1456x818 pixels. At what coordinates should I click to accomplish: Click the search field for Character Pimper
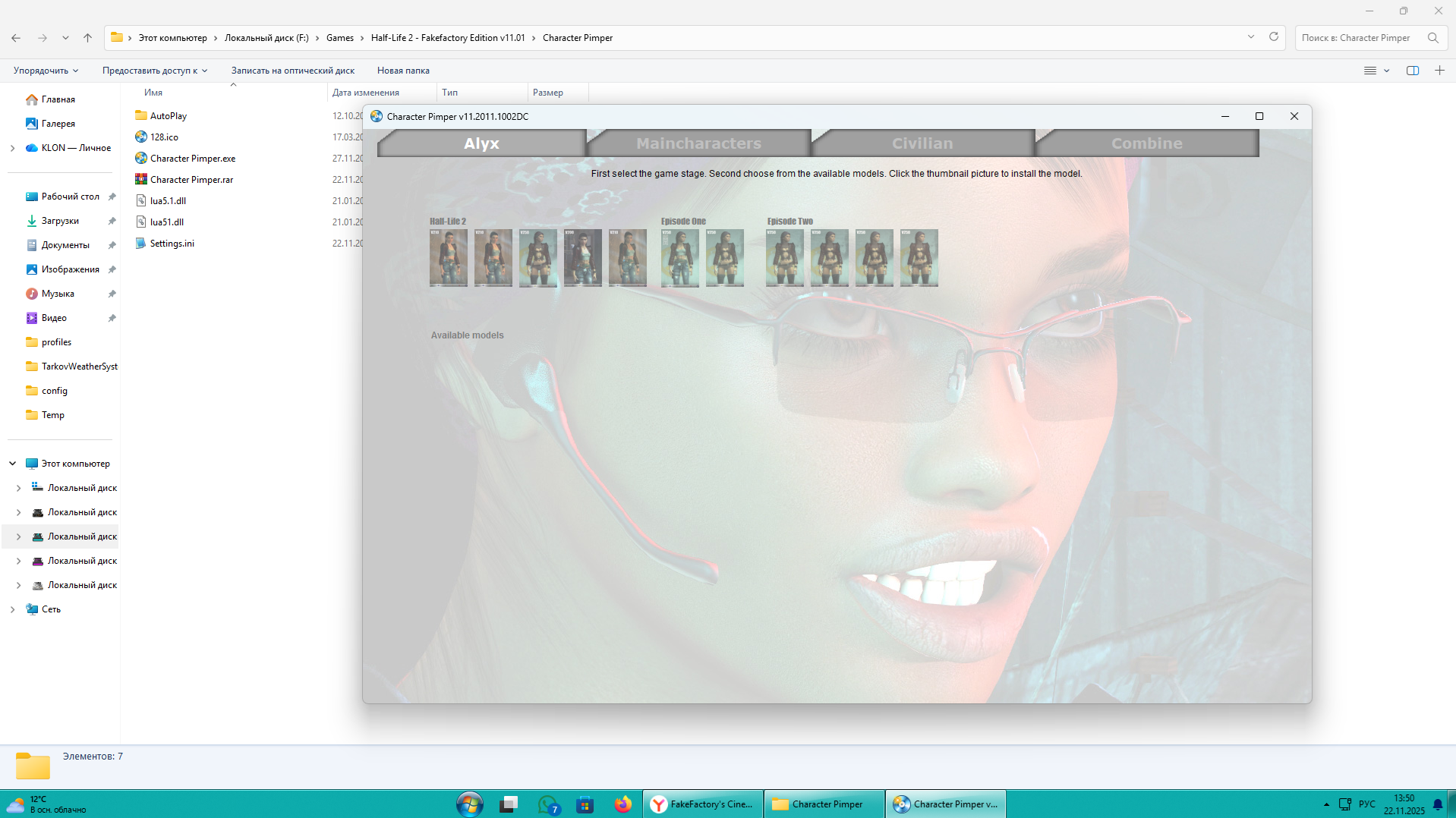(x=1359, y=38)
